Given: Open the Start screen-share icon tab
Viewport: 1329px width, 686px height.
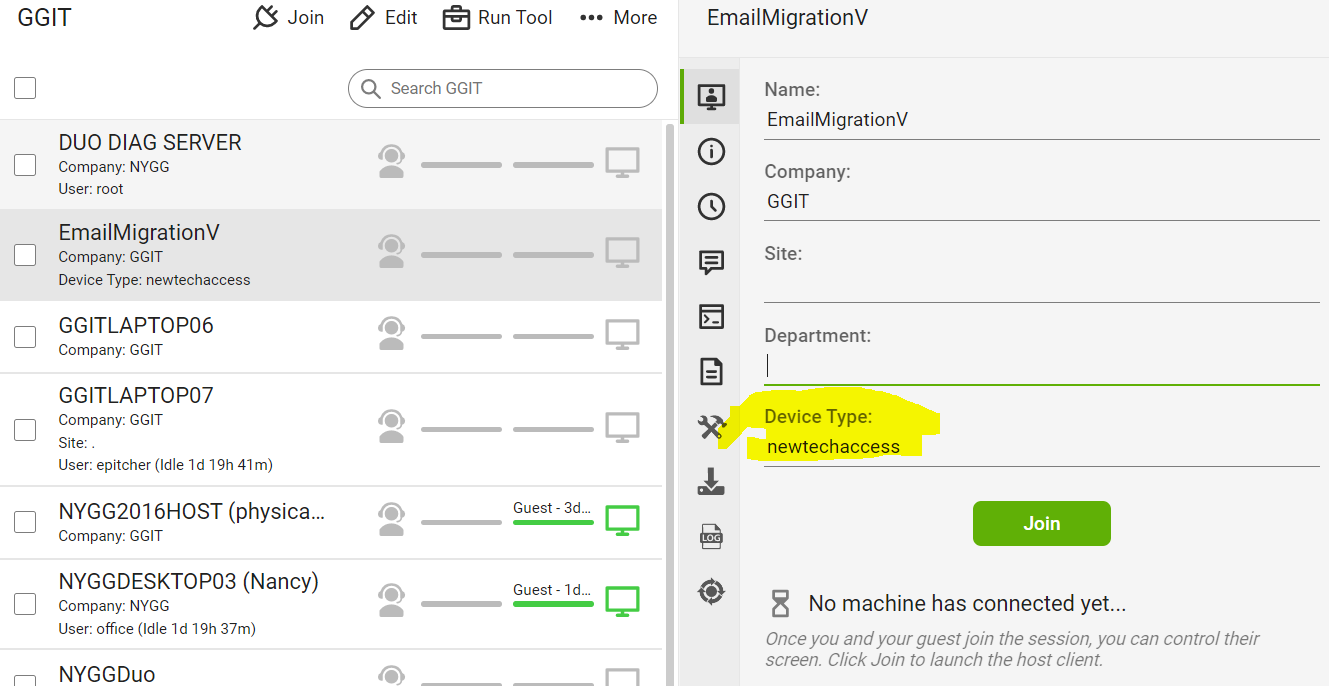Looking at the screenshot, I should (x=711, y=97).
